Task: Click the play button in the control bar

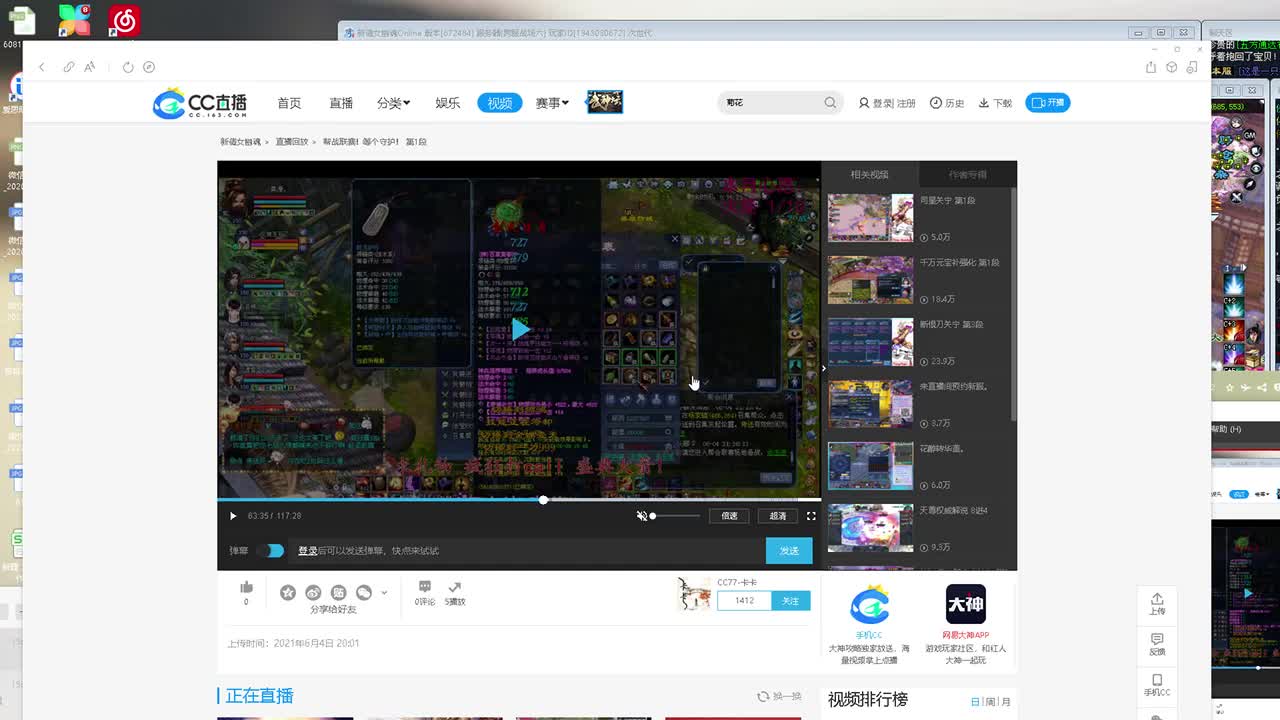Action: (233, 516)
